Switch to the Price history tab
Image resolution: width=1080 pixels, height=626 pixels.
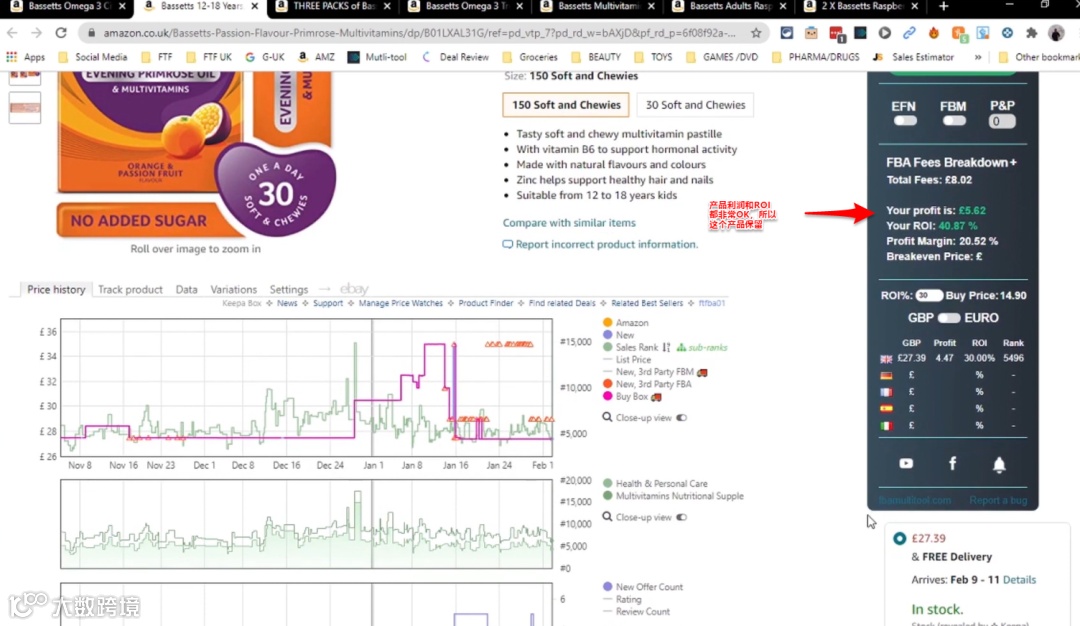[56, 289]
